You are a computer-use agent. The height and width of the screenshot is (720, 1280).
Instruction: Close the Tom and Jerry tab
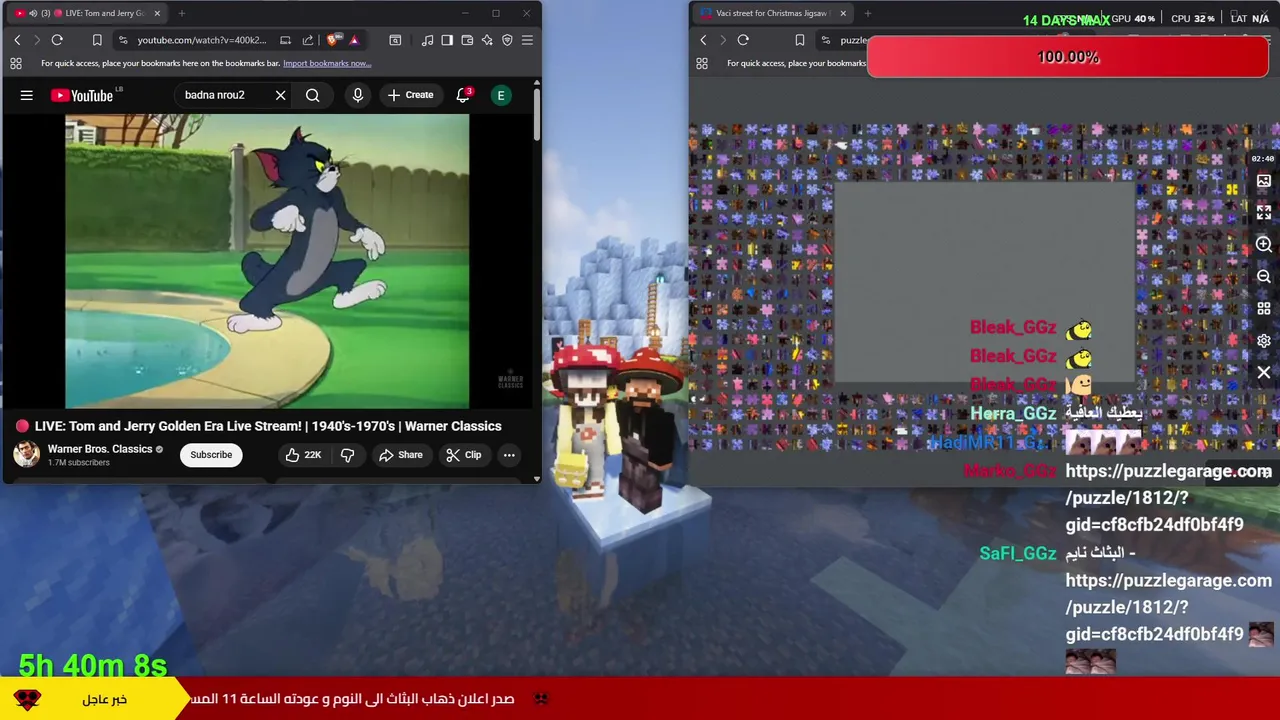[x=157, y=13]
